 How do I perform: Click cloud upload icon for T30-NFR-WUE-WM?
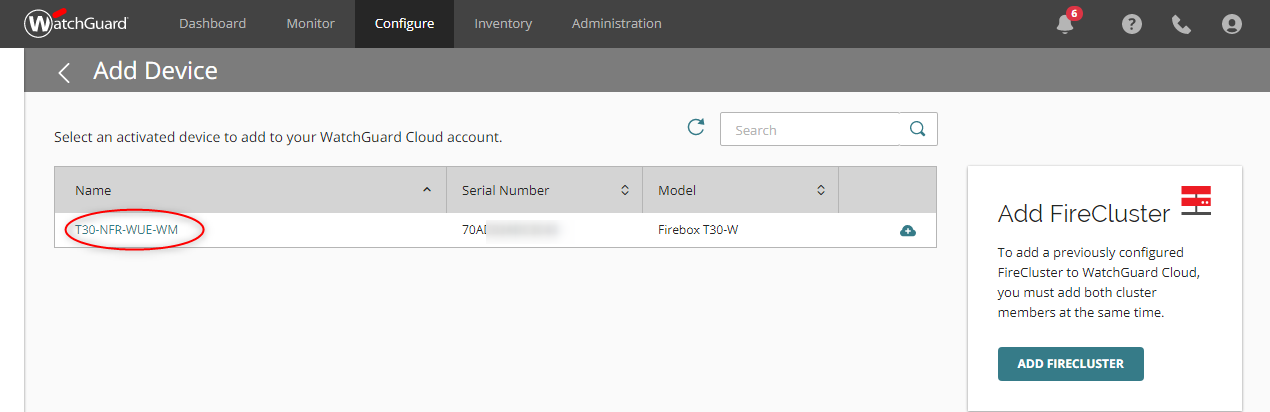[x=908, y=230]
